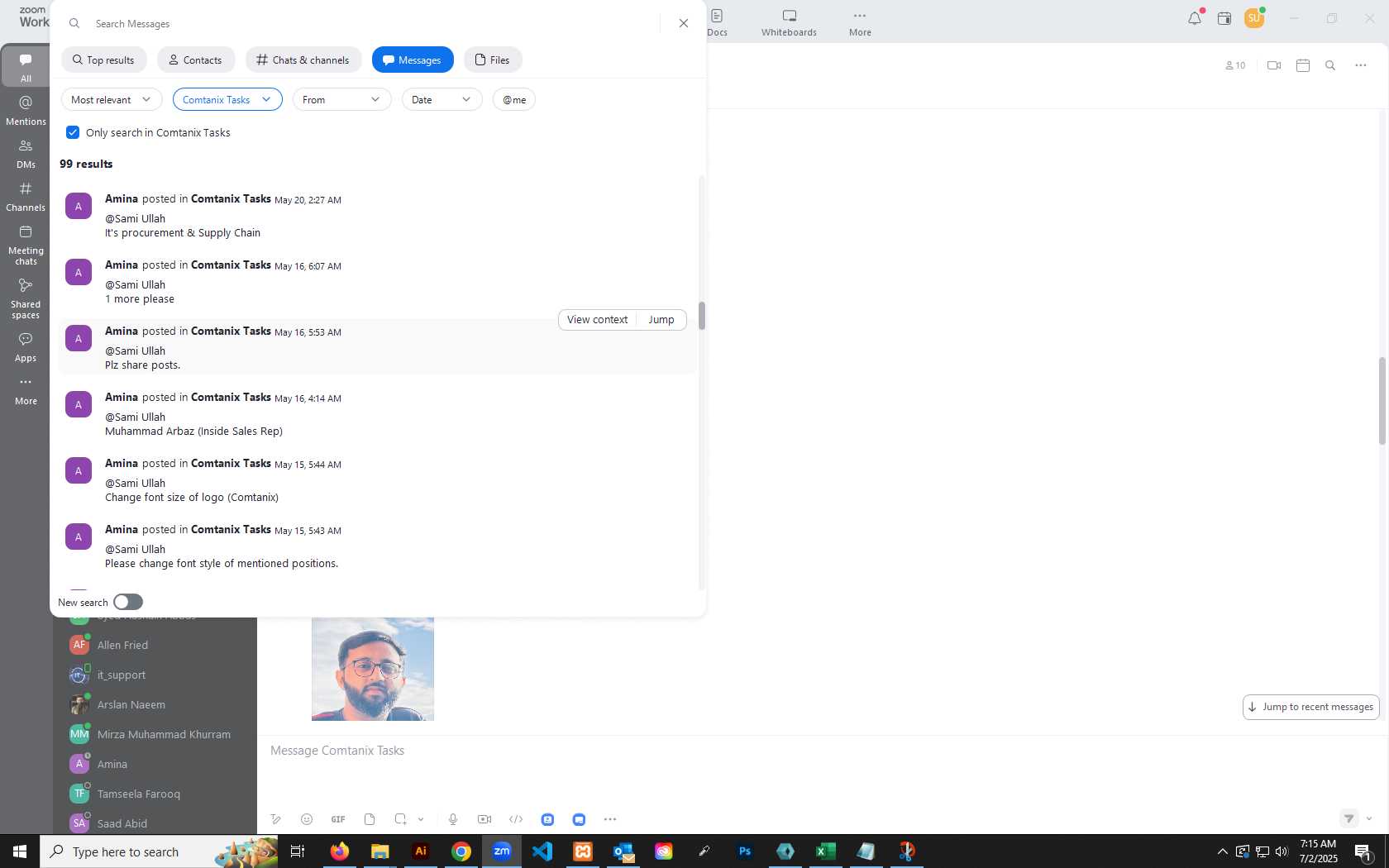
Task: Open the emoji picker in composer
Action: 307,819
